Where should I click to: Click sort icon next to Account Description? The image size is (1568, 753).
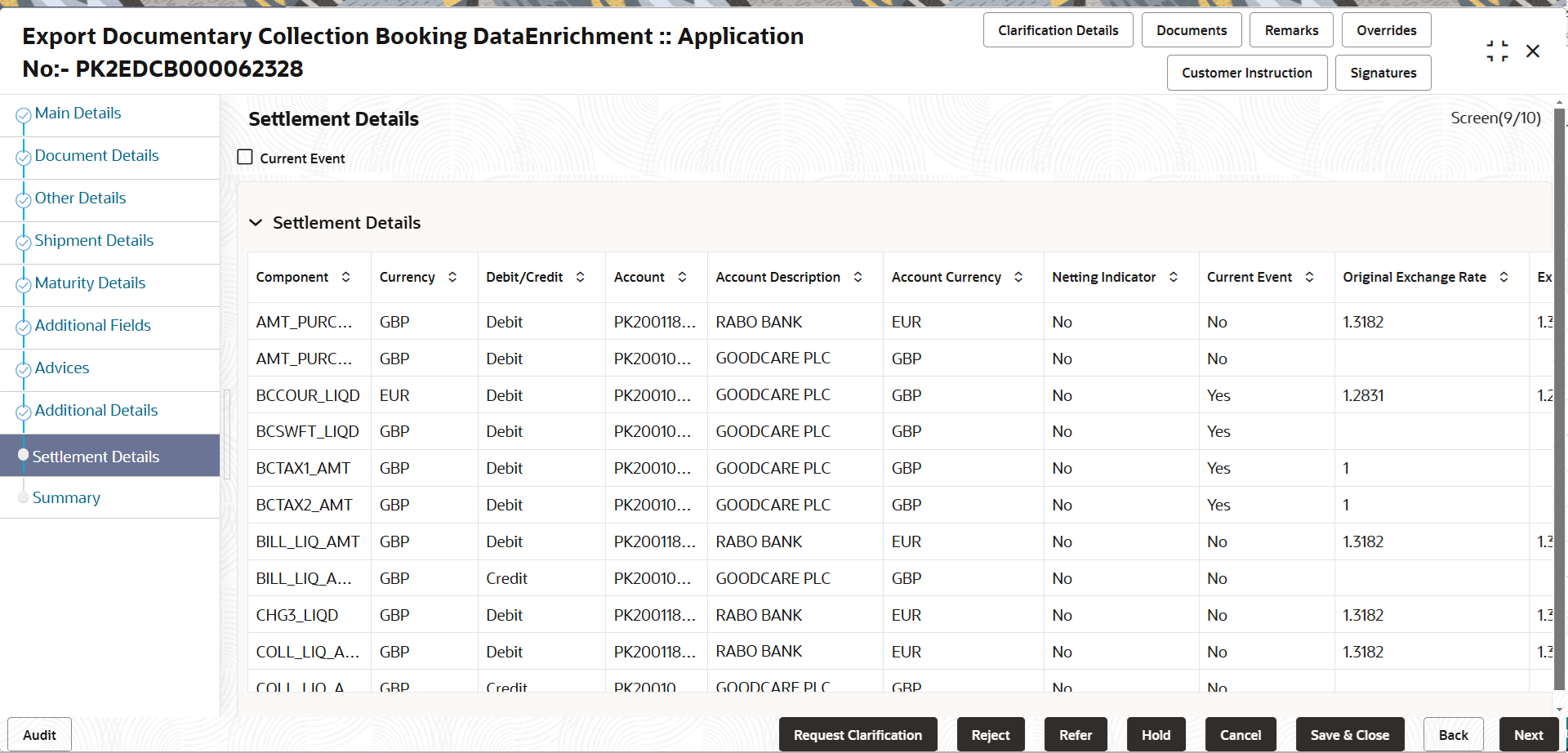[x=858, y=277]
